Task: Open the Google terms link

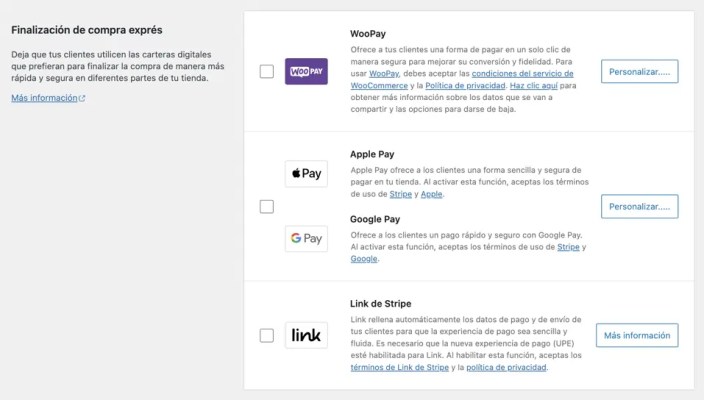Action: [x=364, y=259]
